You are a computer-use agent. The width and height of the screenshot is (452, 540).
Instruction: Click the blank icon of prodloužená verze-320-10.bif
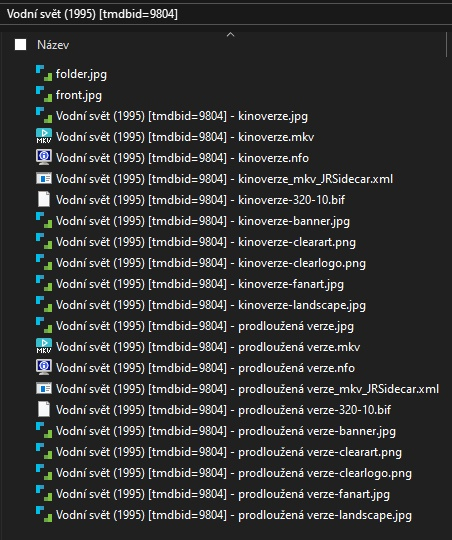(44, 409)
